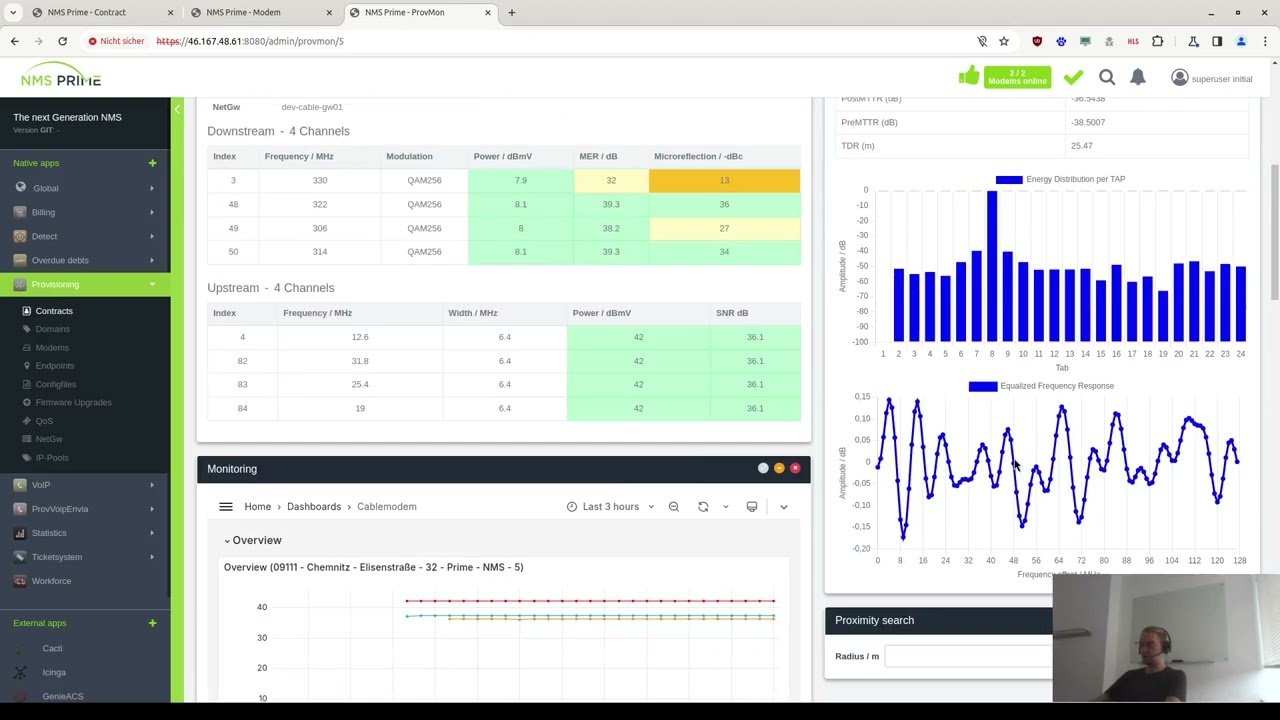Open the Cacti external app
1280x720 pixels.
pyautogui.click(x=52, y=648)
